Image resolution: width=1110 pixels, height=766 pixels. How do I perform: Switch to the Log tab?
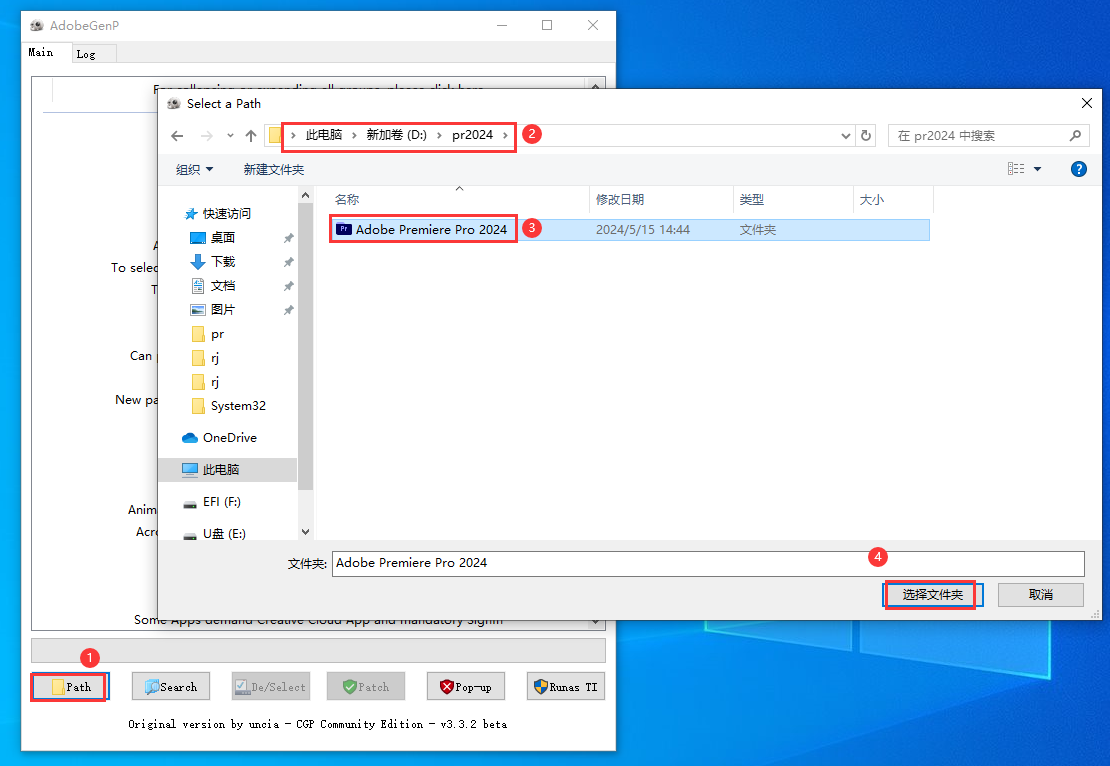[86, 54]
